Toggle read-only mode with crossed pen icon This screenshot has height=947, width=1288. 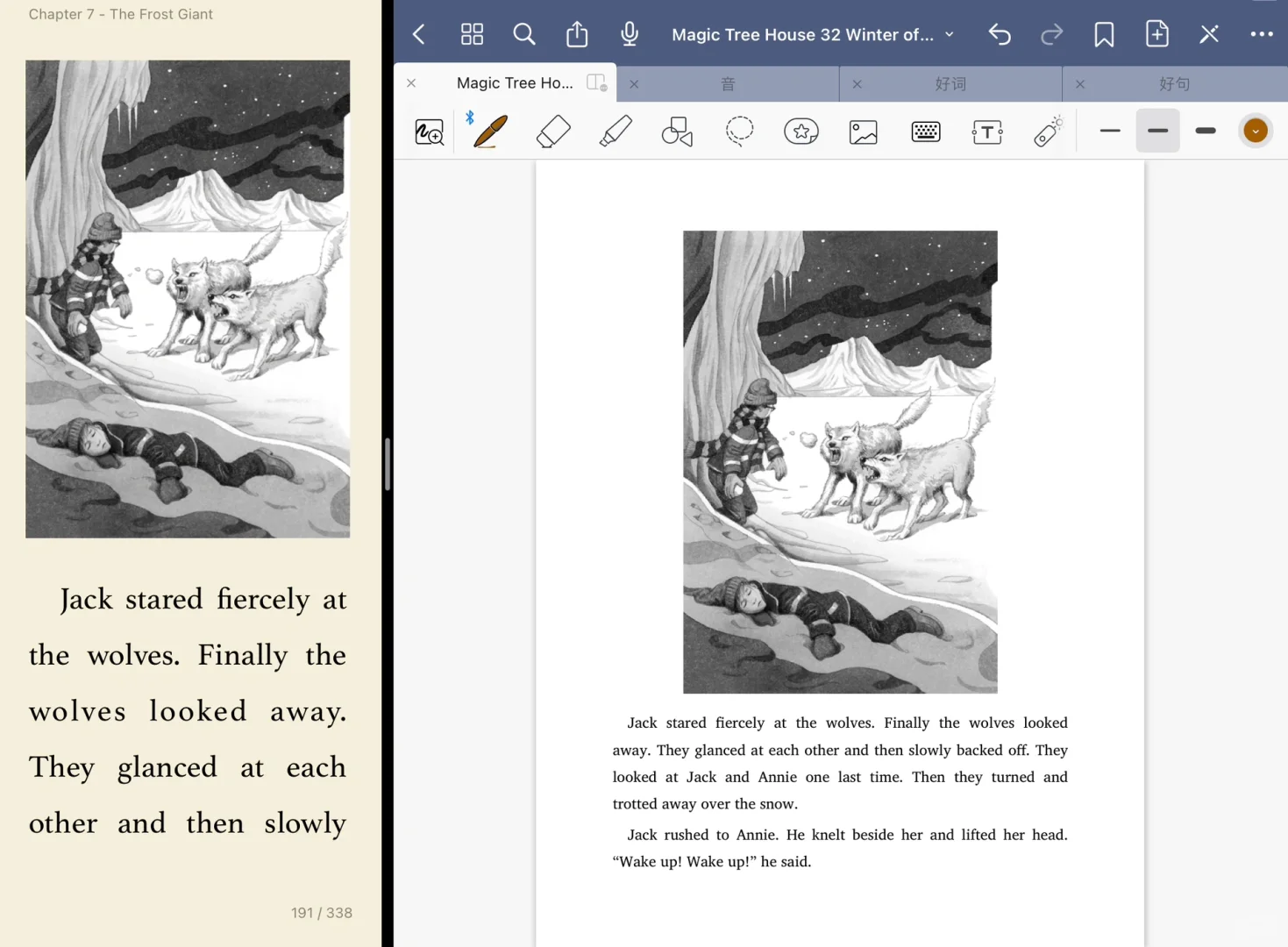coord(1209,35)
